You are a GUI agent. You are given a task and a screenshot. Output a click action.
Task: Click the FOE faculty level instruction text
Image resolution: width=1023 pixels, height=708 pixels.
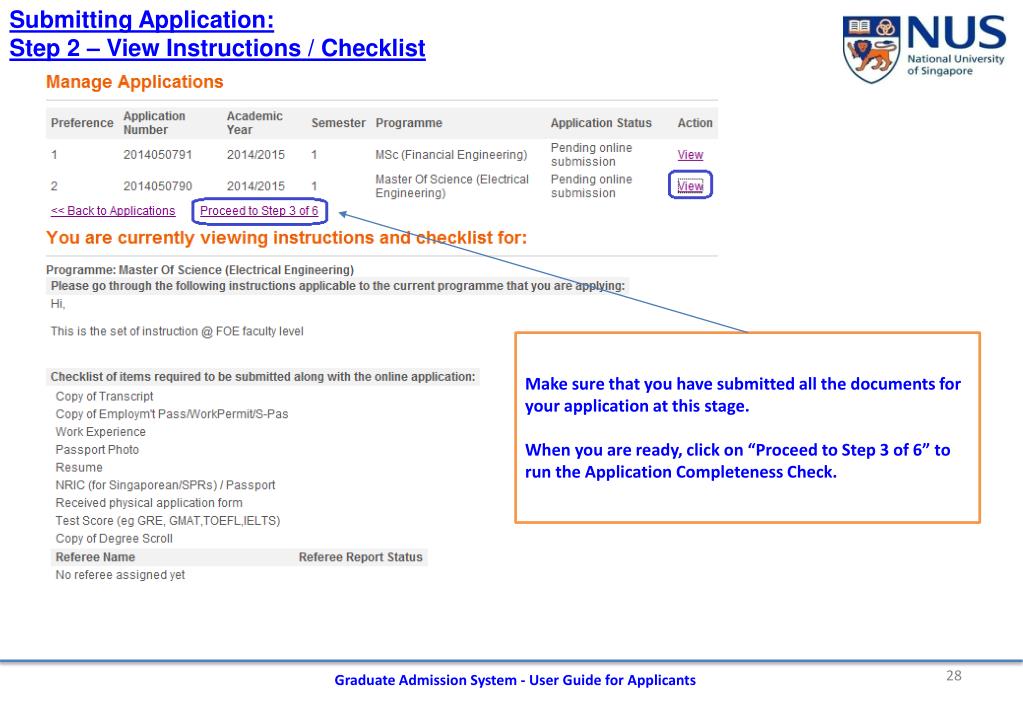click(177, 331)
